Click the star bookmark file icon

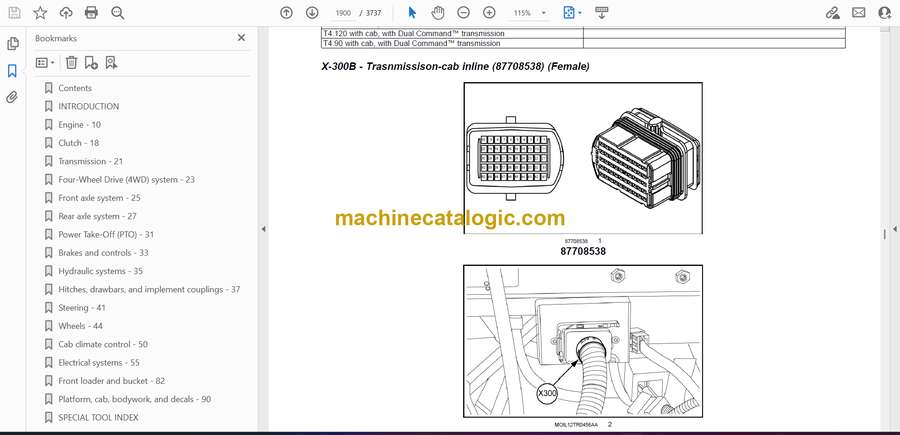(40, 13)
